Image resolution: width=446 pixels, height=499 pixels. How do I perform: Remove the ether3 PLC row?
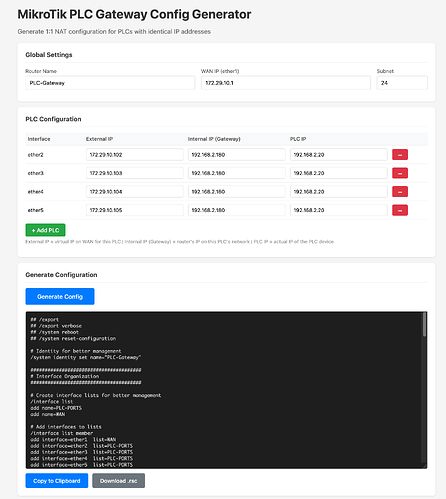point(400,173)
